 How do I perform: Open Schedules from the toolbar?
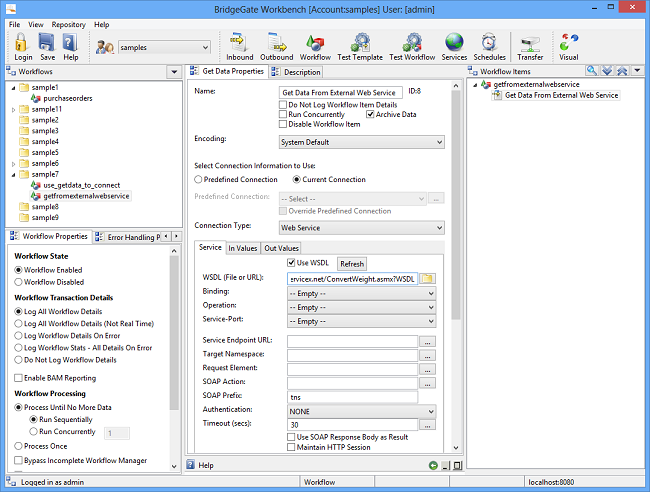click(489, 46)
